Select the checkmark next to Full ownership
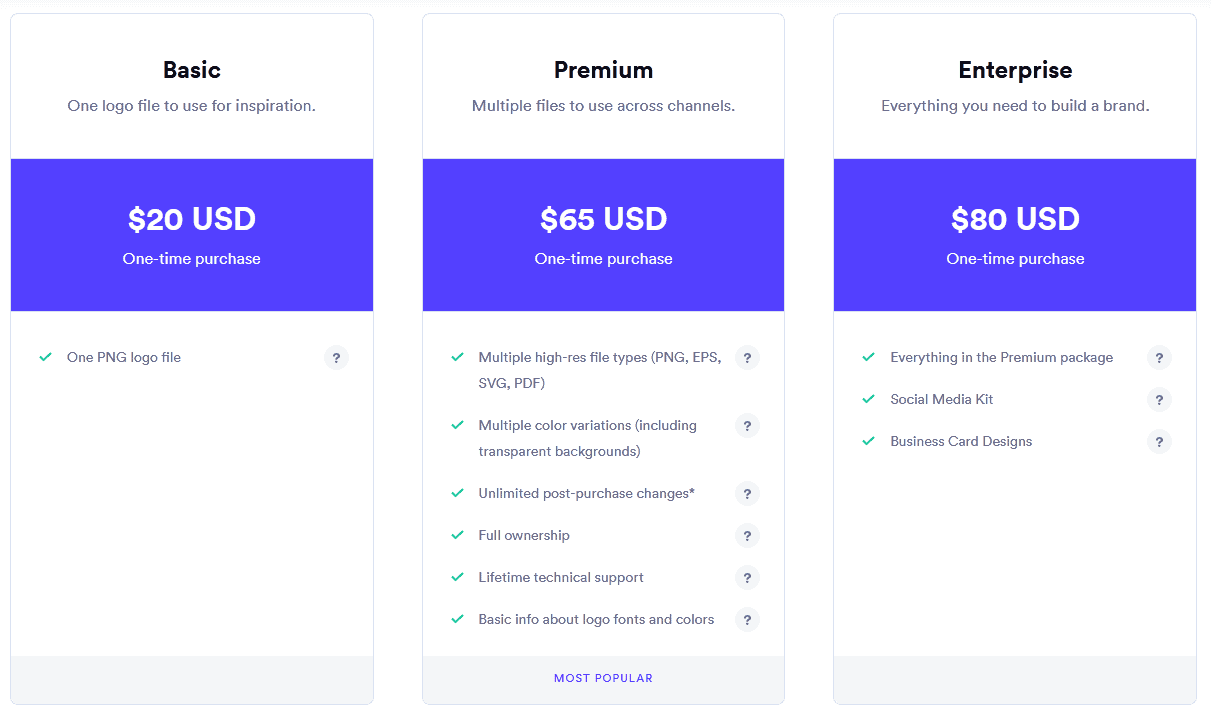Viewport: 1211px width, 714px height. click(x=458, y=535)
